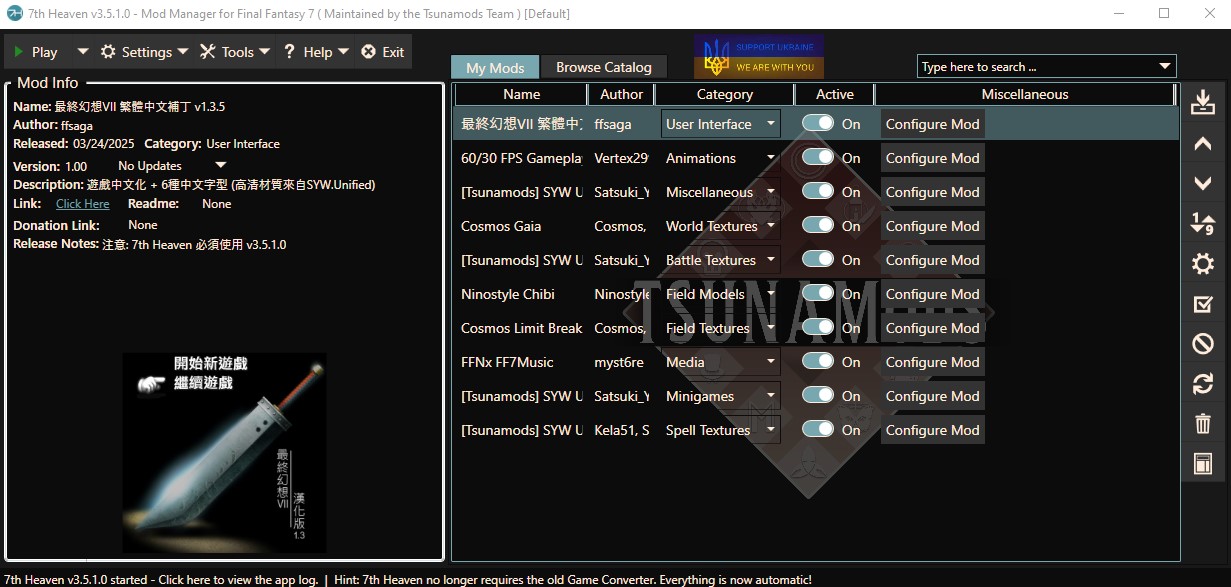Click Configure Mod for Ninostyle Chibi
1231x587 pixels.
point(933,294)
